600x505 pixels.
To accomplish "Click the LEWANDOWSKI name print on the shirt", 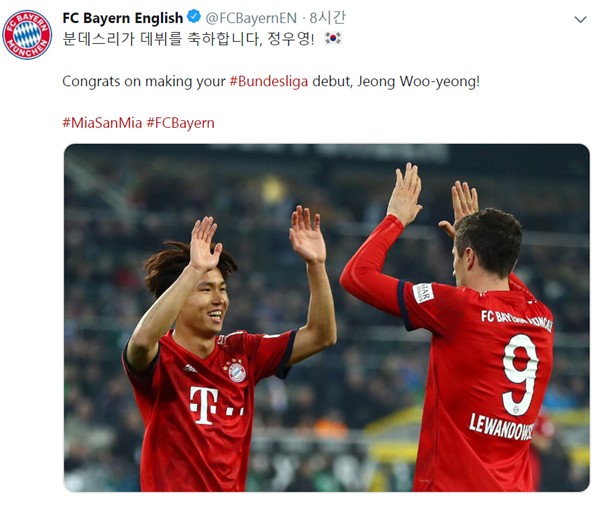I will tap(501, 427).
